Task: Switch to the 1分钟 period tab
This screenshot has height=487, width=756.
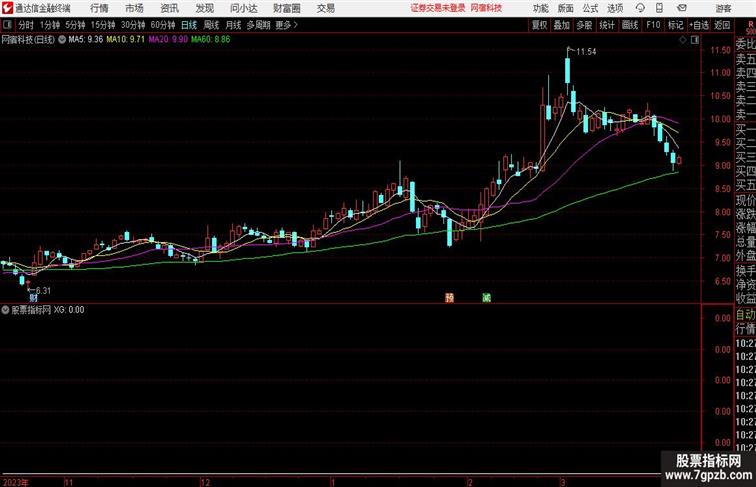Action: coord(50,25)
